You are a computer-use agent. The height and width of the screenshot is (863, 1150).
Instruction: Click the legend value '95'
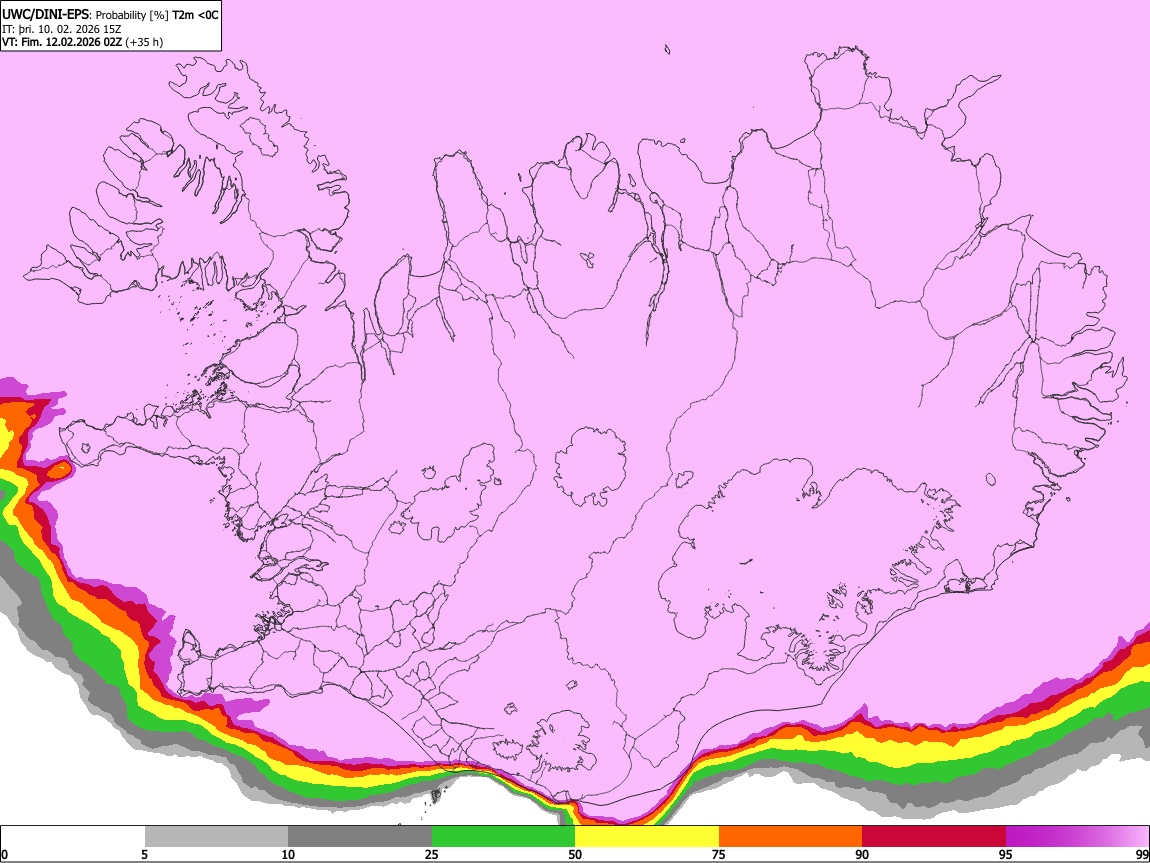(1006, 855)
